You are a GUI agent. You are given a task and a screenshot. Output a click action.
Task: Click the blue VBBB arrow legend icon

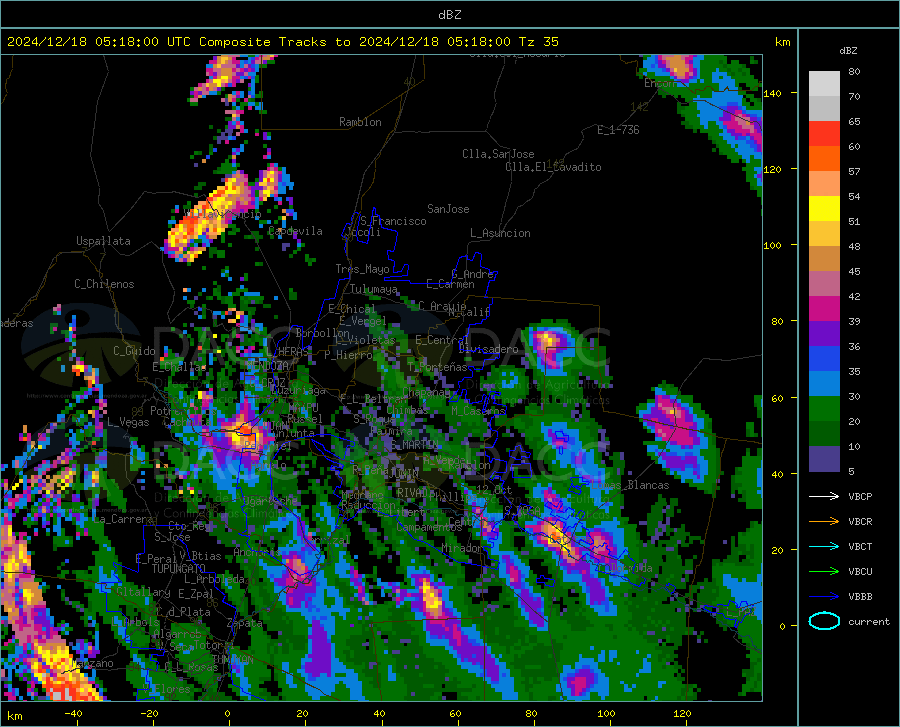tap(824, 597)
